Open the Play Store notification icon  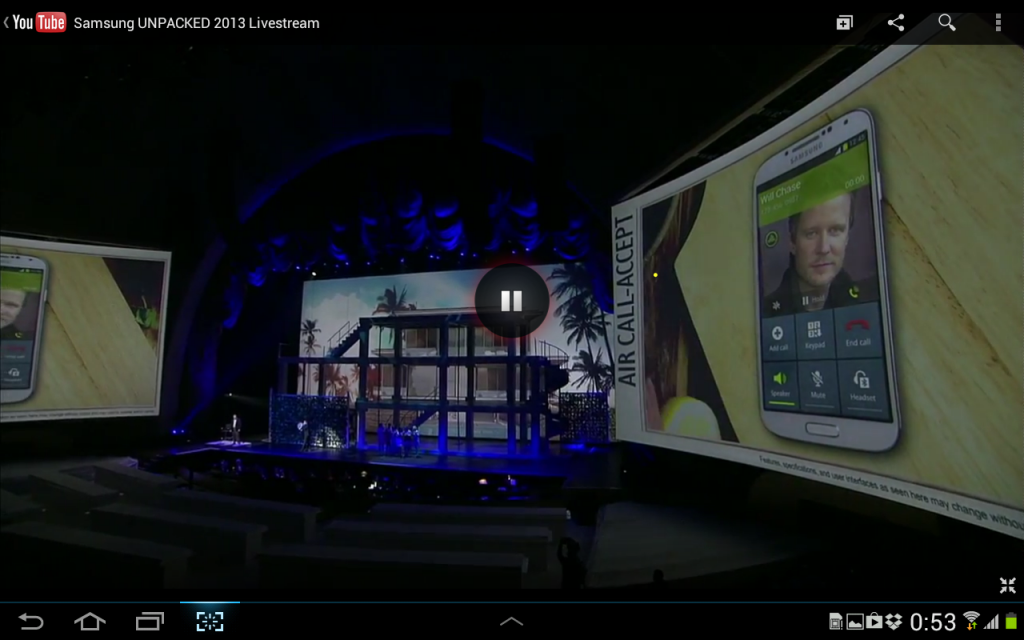(x=874, y=621)
